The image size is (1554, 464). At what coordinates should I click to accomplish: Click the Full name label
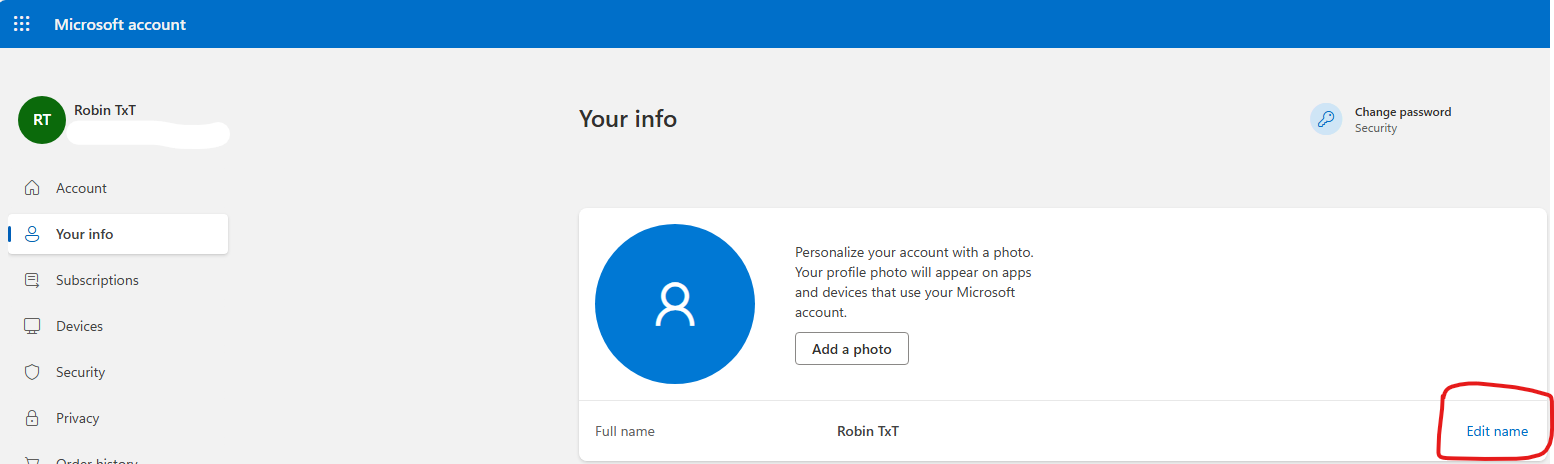625,431
